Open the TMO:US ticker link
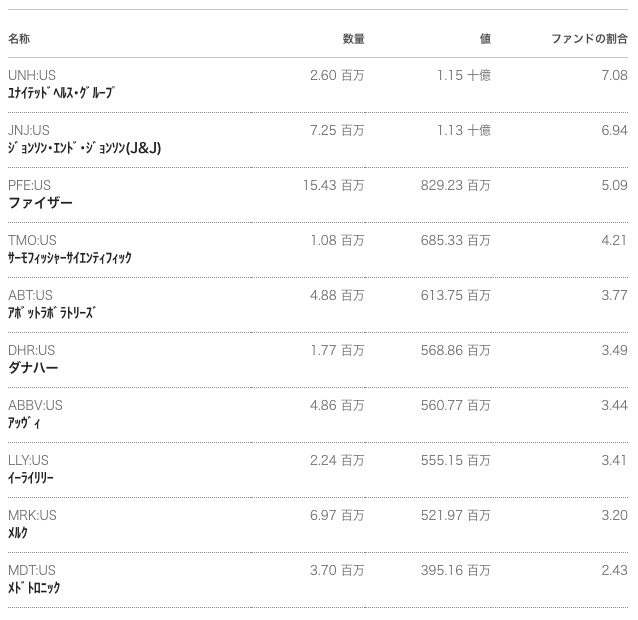The height and width of the screenshot is (620, 638). click(32, 240)
